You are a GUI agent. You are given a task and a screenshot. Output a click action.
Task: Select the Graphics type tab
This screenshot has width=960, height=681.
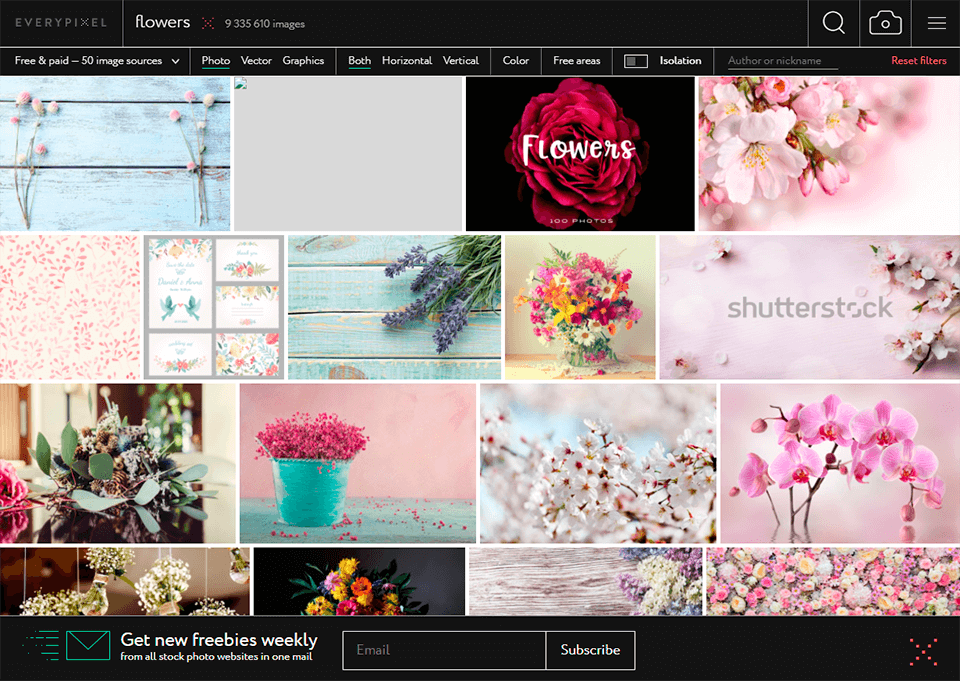click(303, 61)
